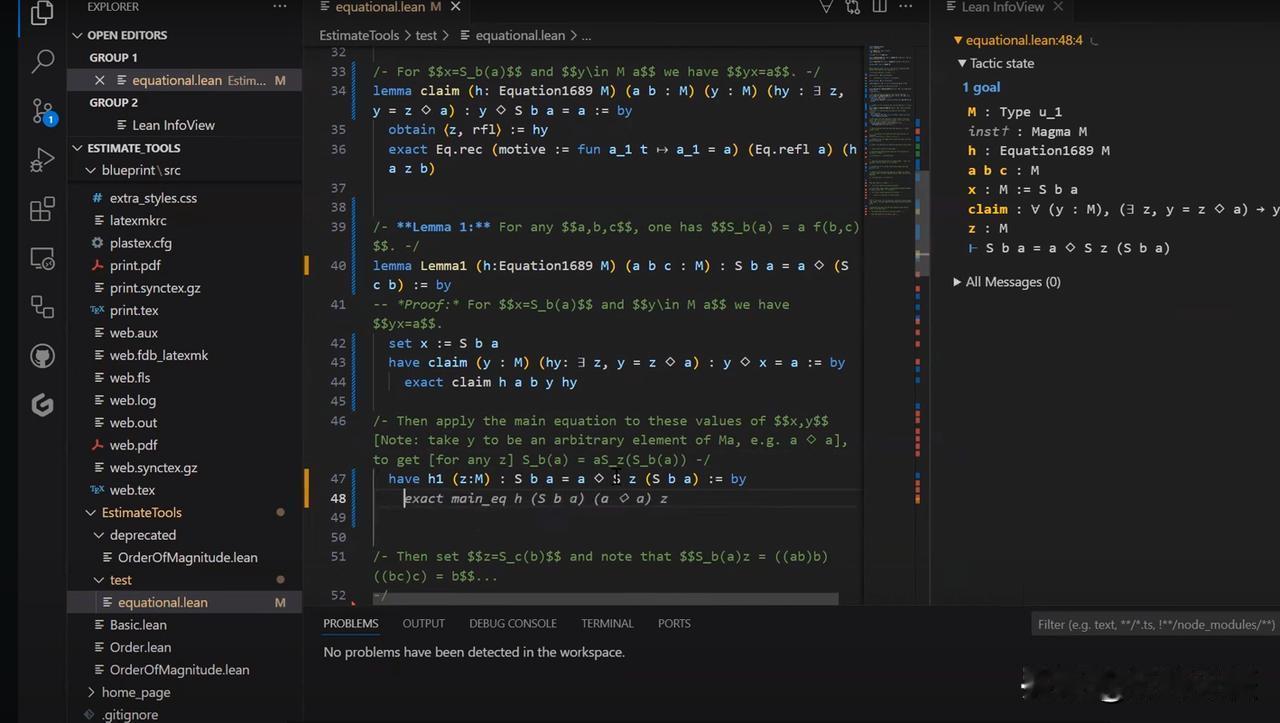Select the Lean InfoView tab

point(1002,7)
